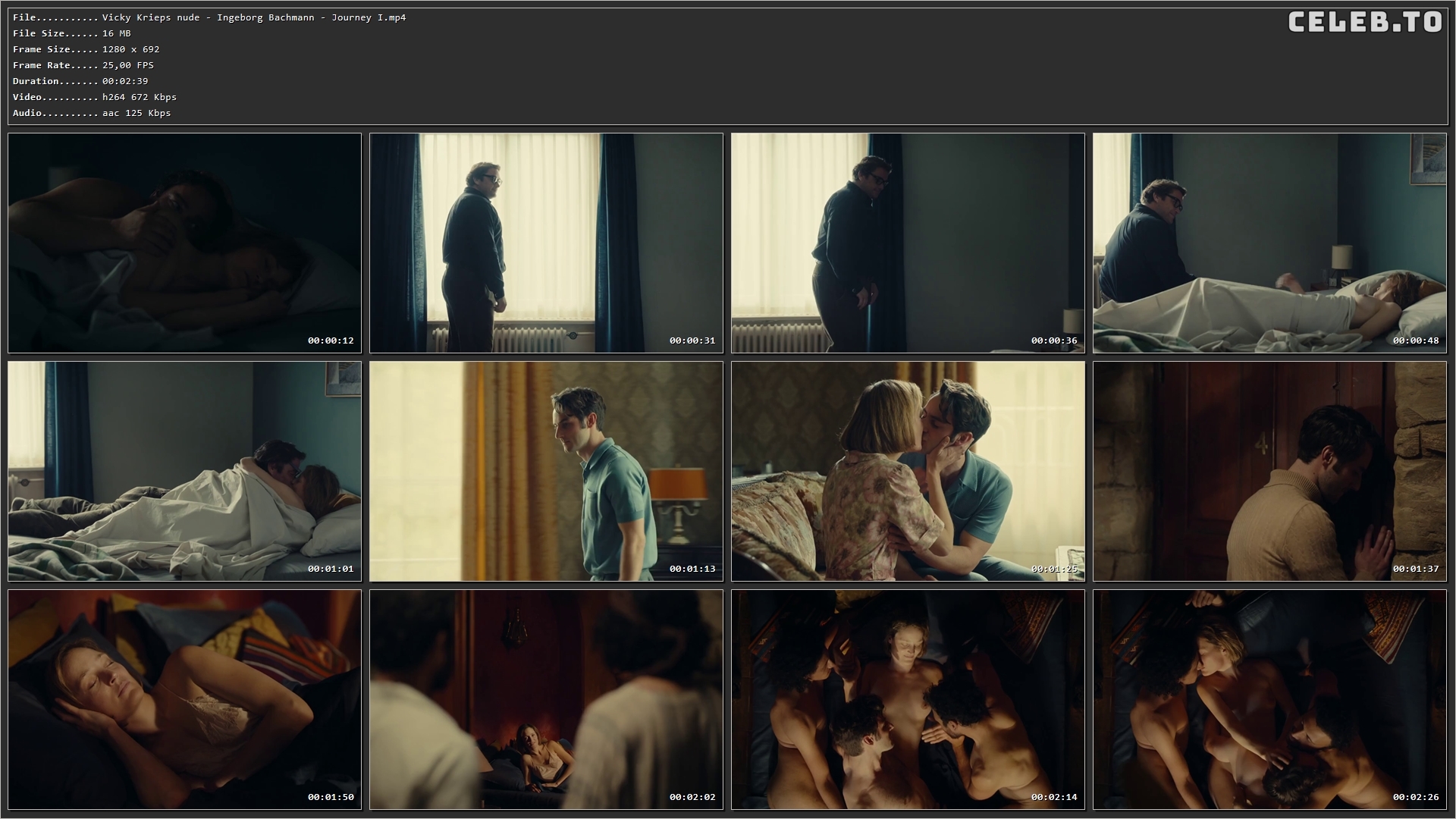Click the Frame Size value '1280 x 692'

tap(130, 49)
